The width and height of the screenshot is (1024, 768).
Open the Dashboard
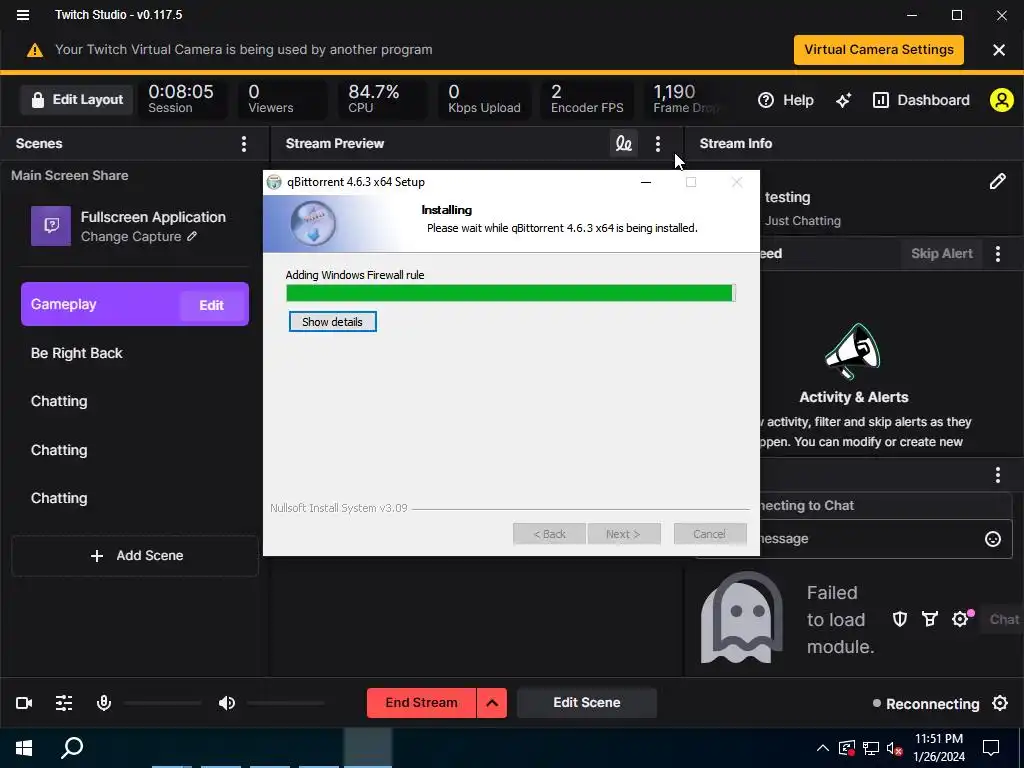921,100
